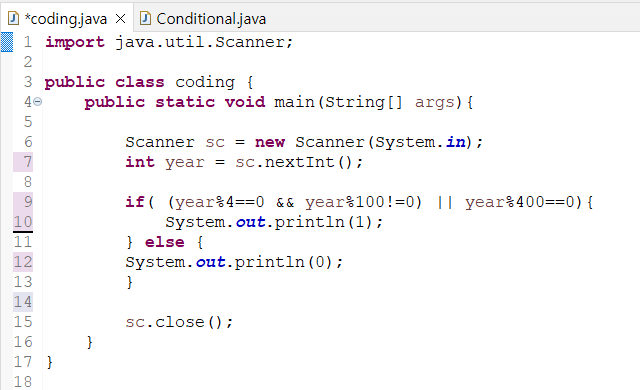640x390 pixels.
Task: Click line number 14 in the gutter
Action: pos(23,302)
